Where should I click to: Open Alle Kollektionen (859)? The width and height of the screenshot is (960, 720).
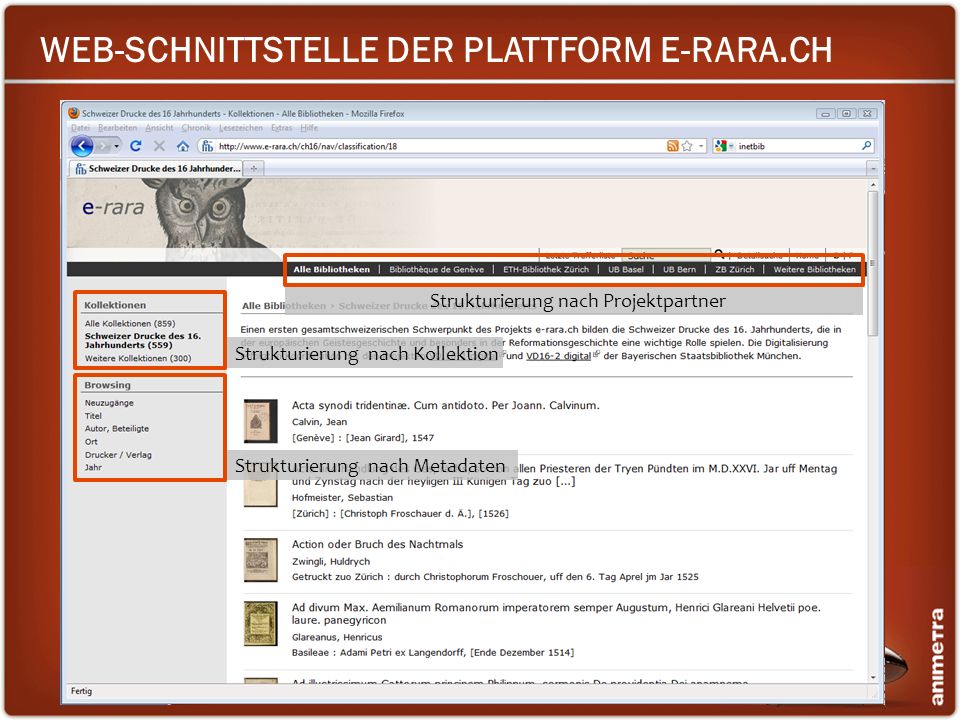(130, 323)
